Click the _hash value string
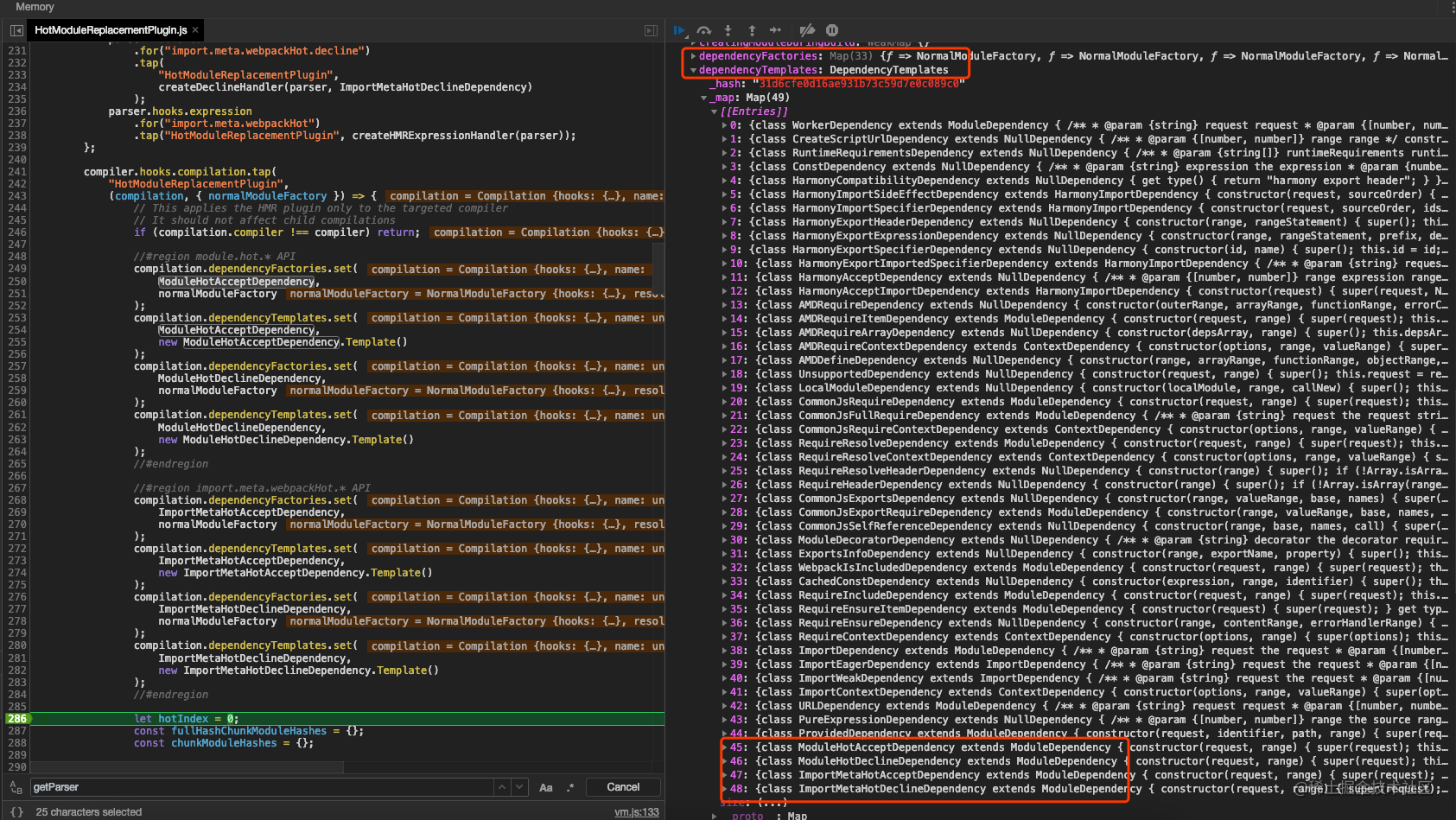Image resolution: width=1456 pixels, height=820 pixels. coord(859,84)
